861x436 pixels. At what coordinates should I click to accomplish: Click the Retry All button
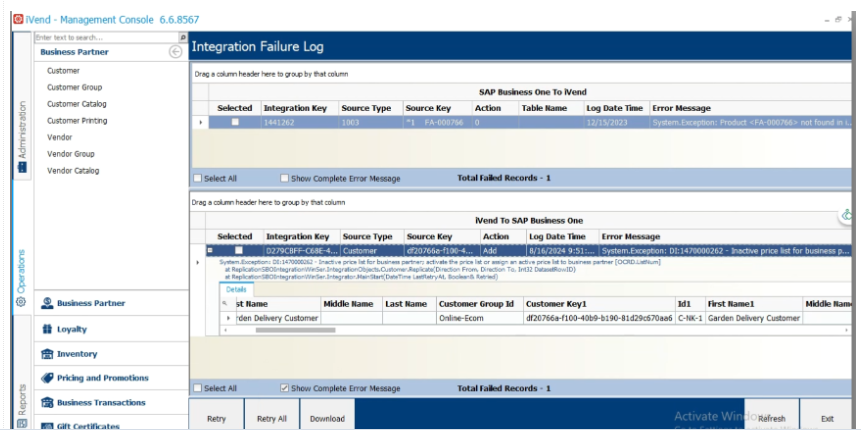pyautogui.click(x=272, y=415)
